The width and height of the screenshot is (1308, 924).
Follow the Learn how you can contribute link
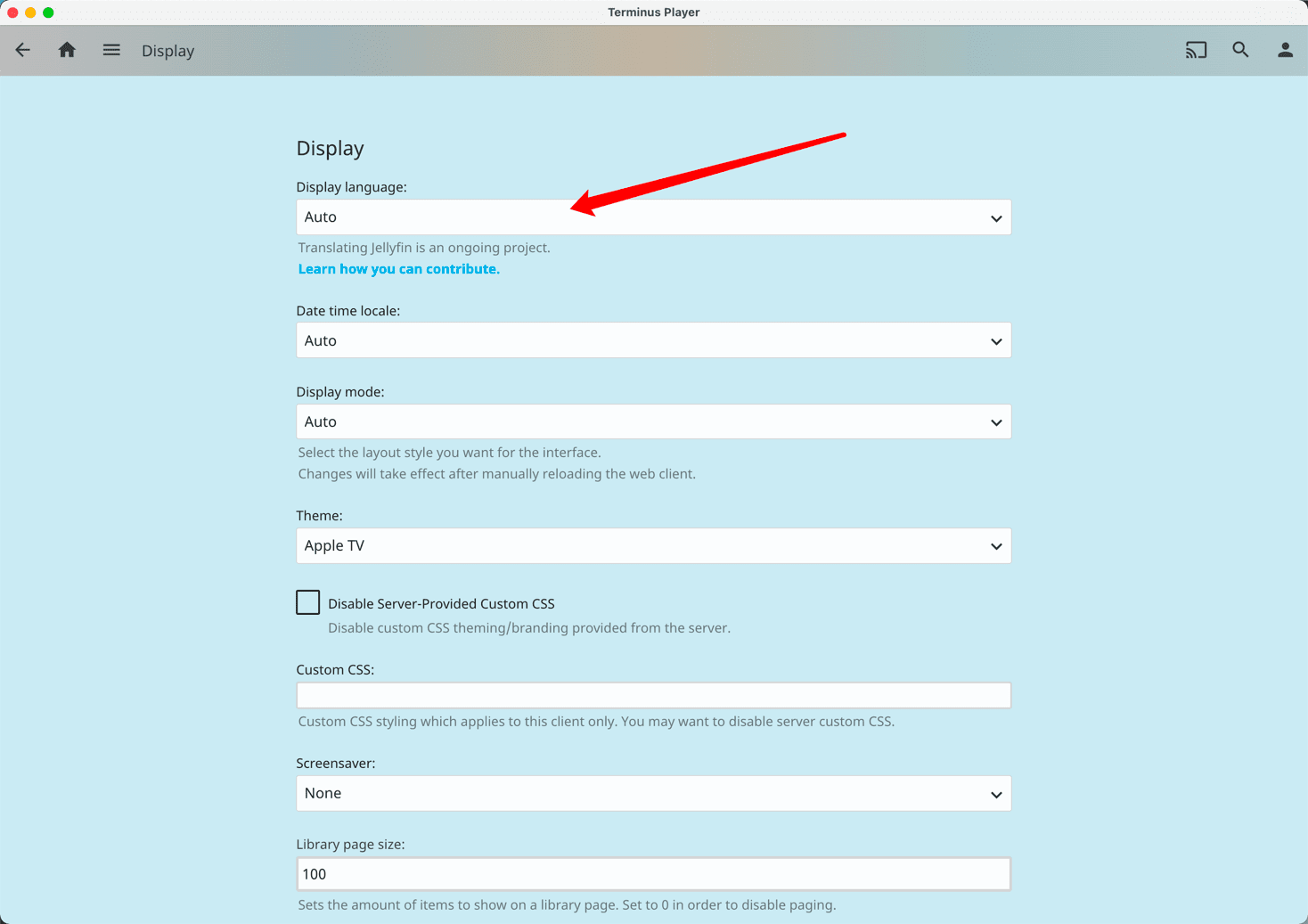pyautogui.click(x=398, y=269)
